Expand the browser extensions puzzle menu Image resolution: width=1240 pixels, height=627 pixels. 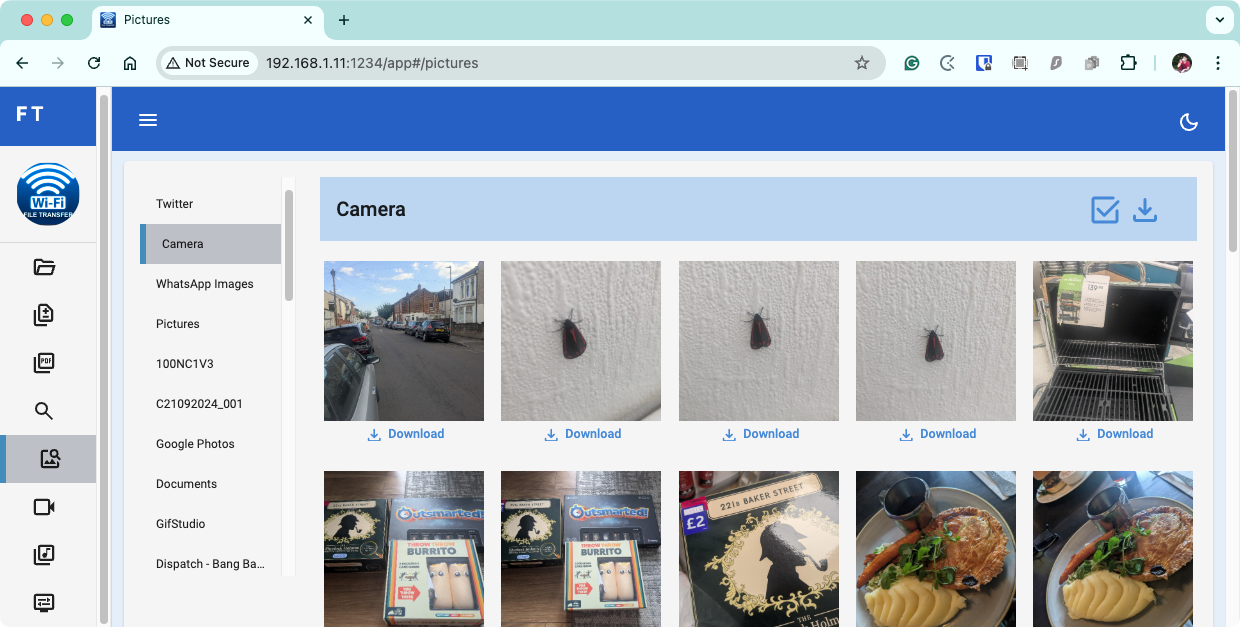pos(1129,62)
